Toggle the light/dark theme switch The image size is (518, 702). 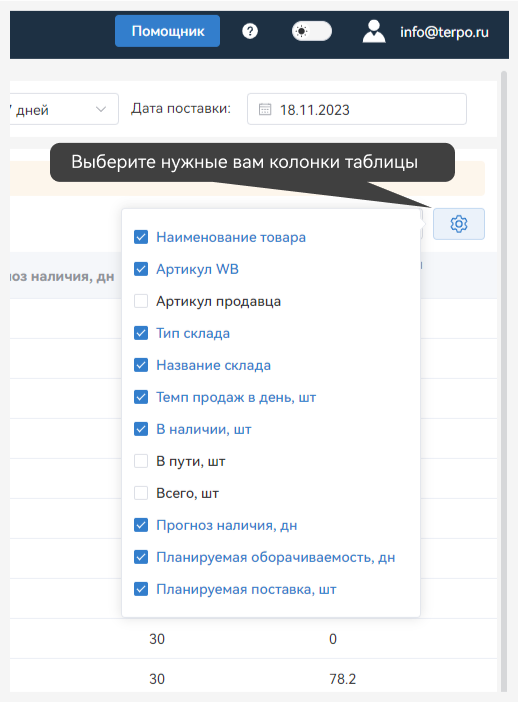pos(312,31)
